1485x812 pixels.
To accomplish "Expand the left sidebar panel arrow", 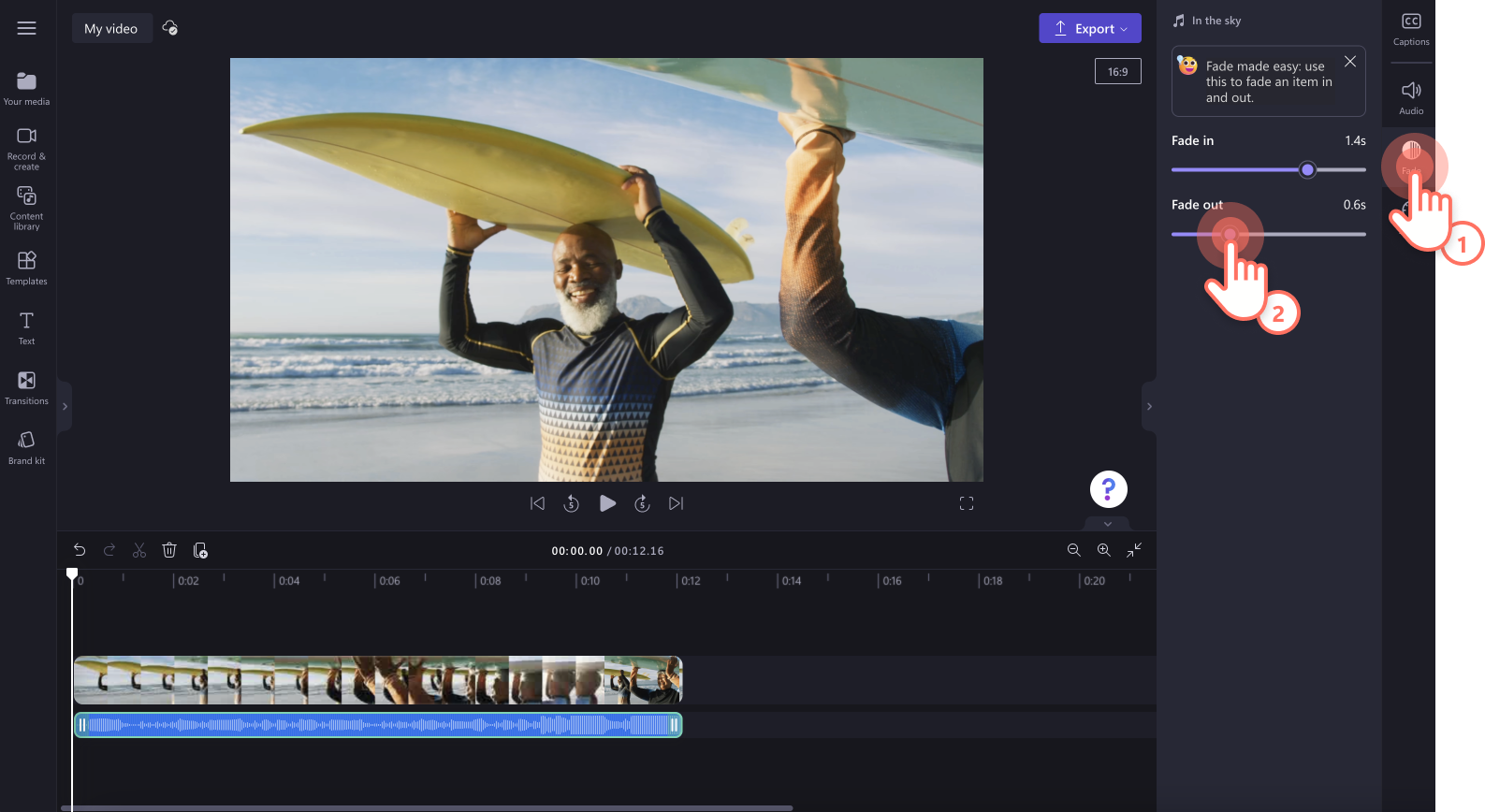I will tap(65, 406).
